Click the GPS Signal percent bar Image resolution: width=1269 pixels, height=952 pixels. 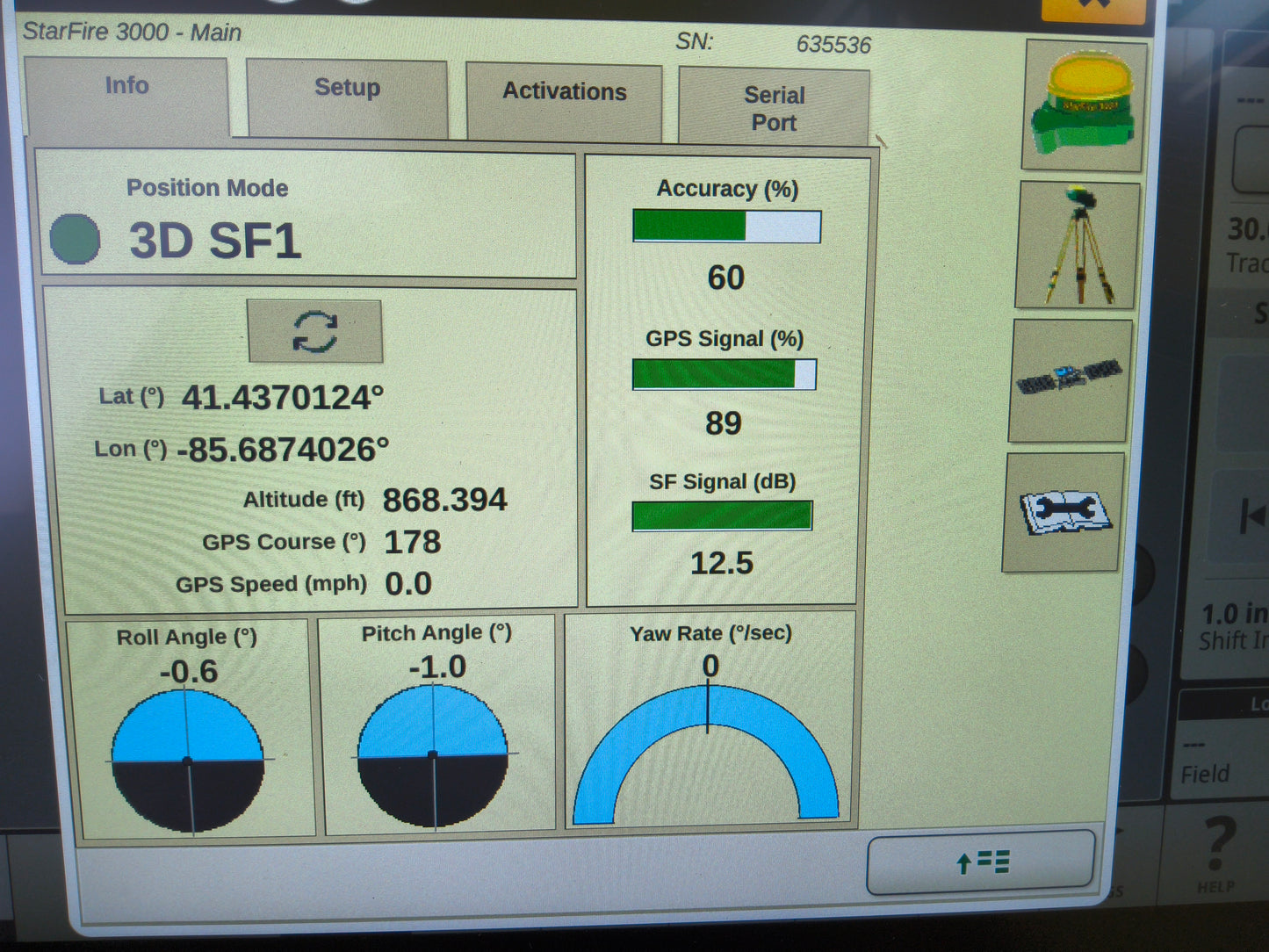tap(724, 374)
